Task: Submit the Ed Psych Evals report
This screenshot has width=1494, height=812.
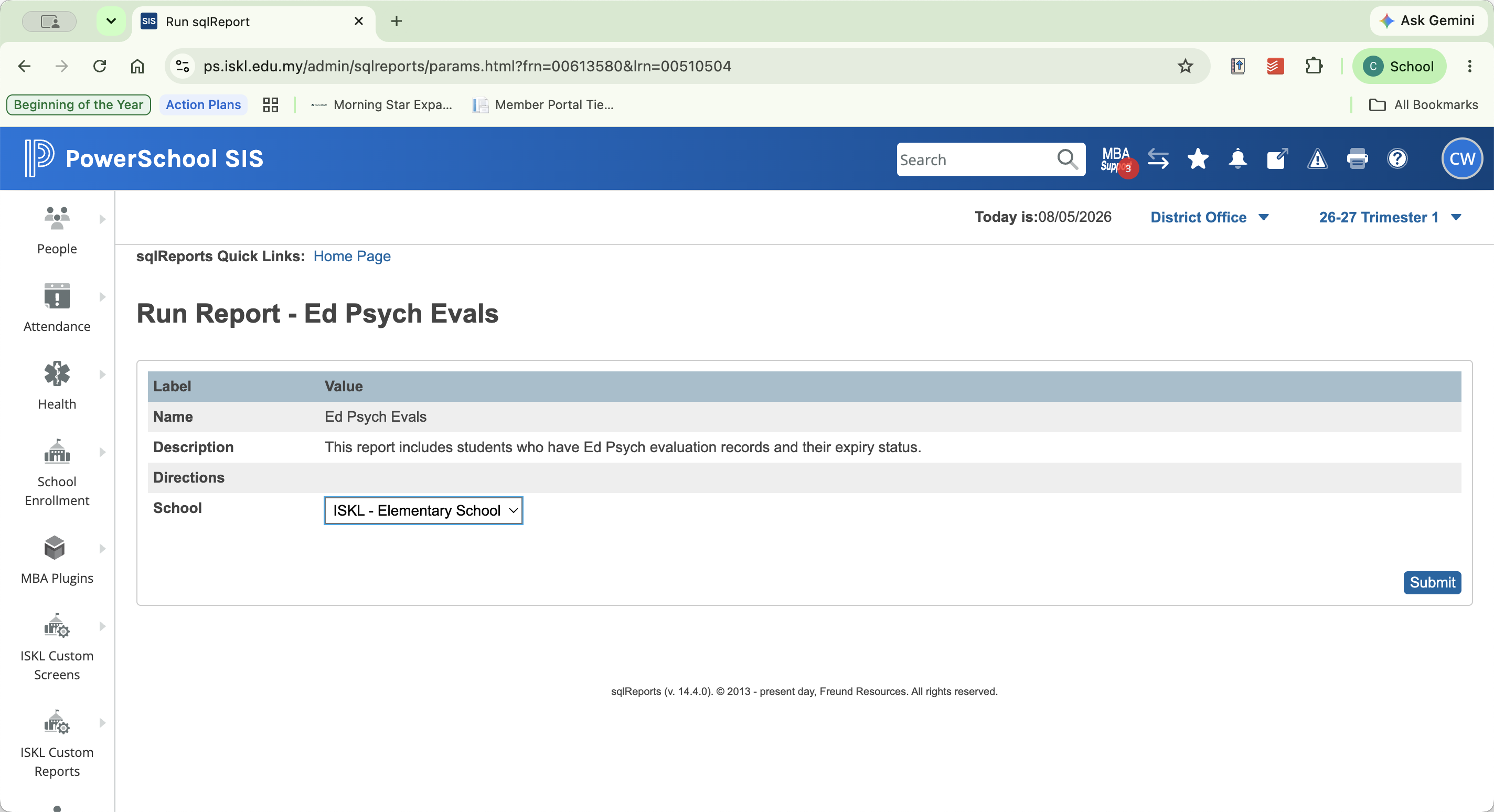Action: [1432, 582]
